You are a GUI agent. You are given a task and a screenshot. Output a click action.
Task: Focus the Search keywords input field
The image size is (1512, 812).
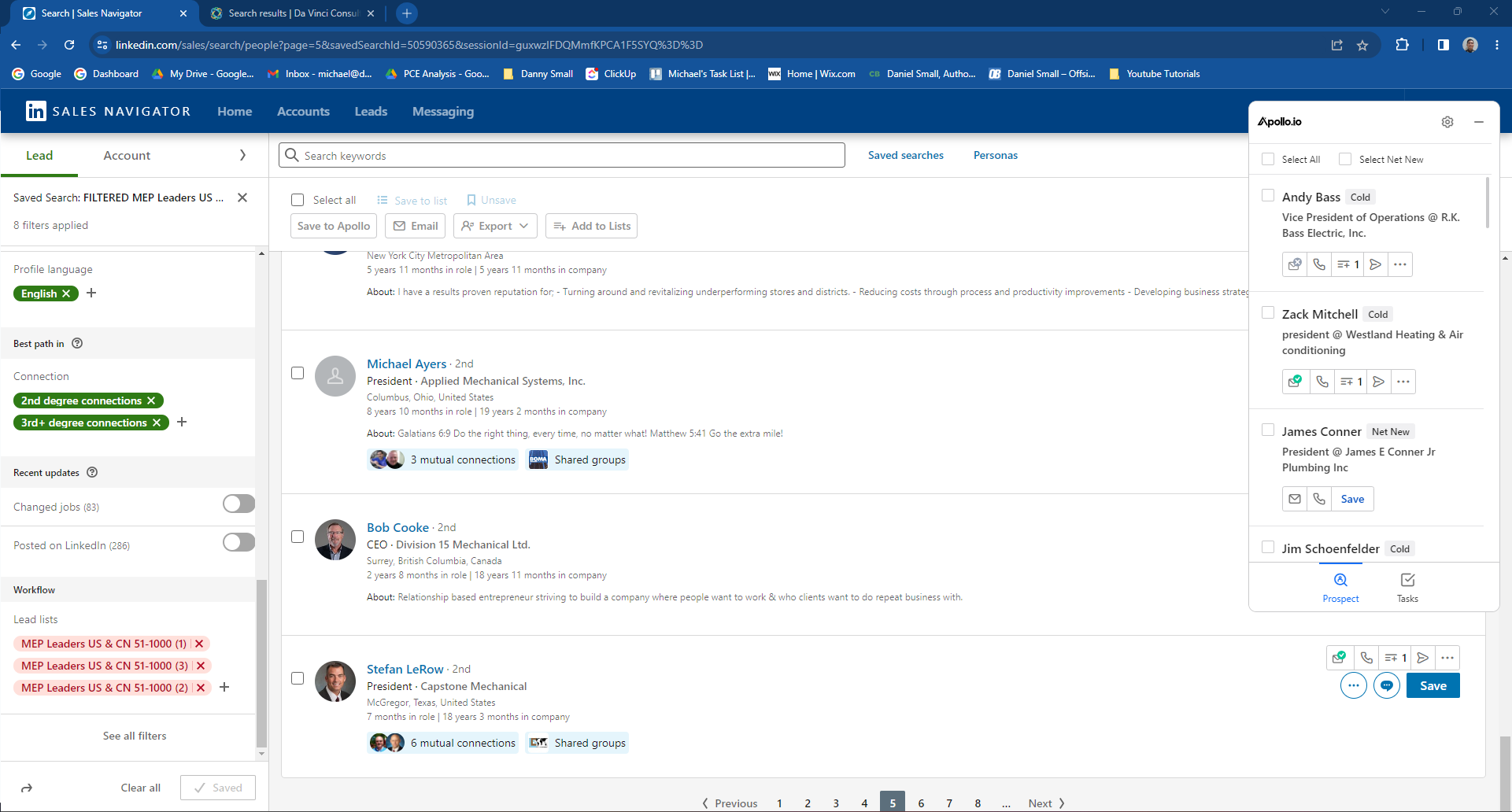pyautogui.click(x=562, y=155)
